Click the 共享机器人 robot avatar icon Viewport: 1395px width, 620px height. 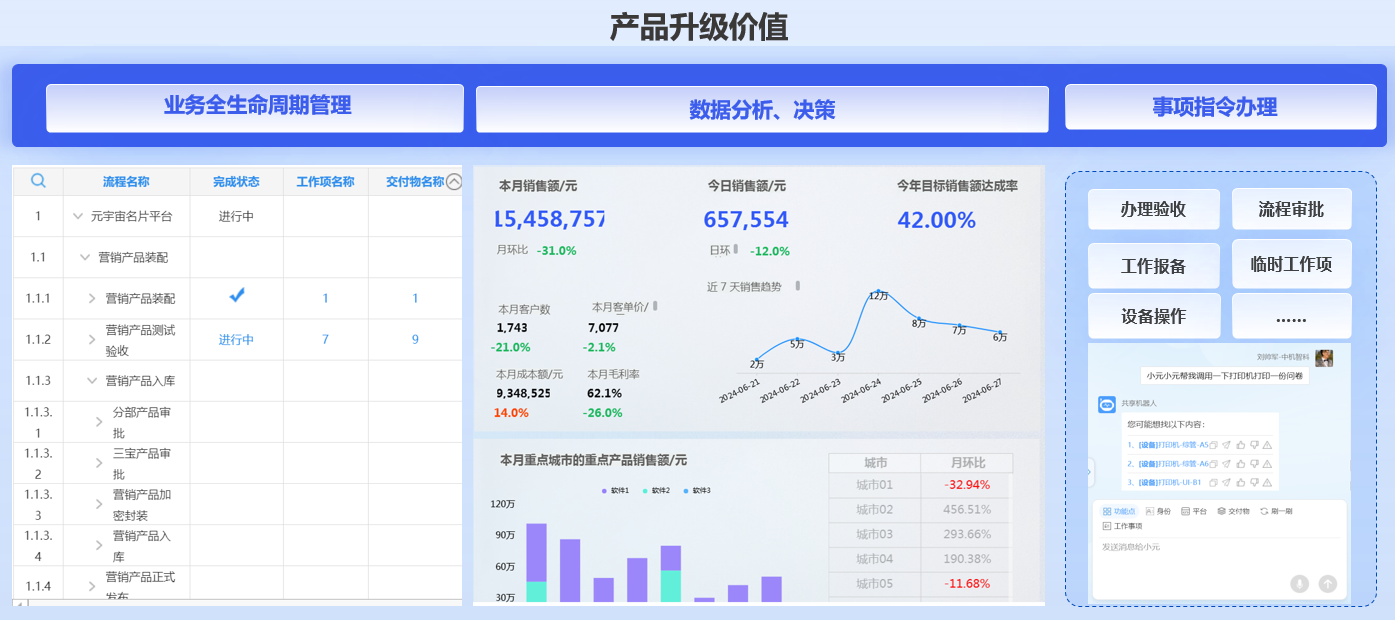(1107, 404)
